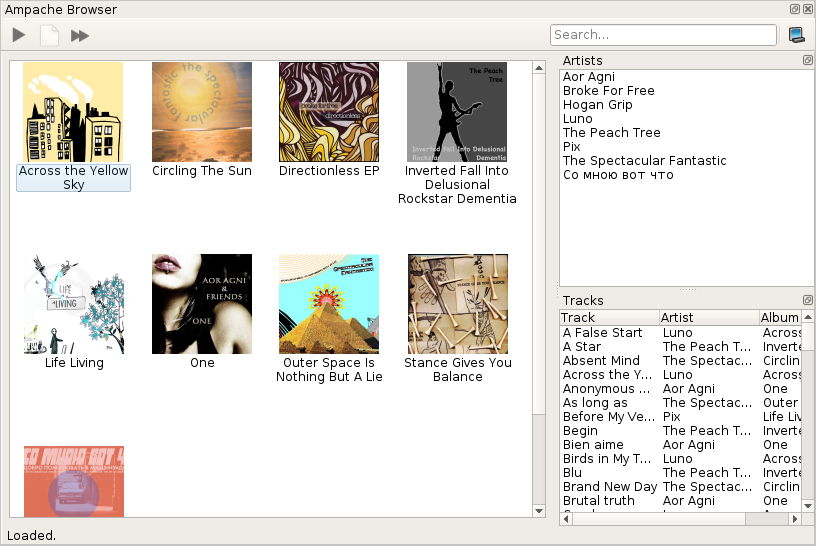Click the Play toolbar button
The image size is (816, 546).
click(19, 35)
